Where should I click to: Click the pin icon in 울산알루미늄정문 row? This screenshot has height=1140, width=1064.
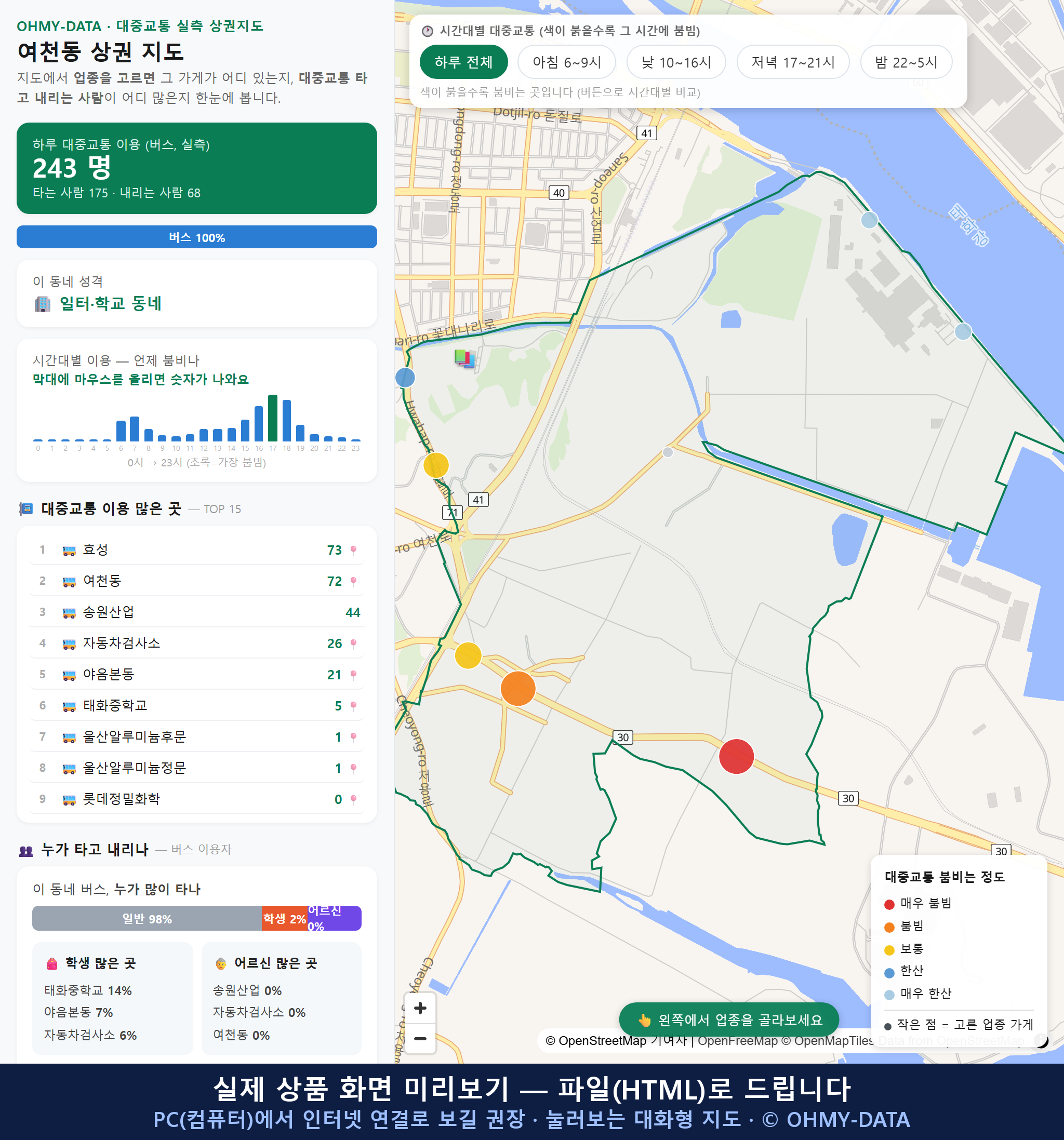pos(353,769)
